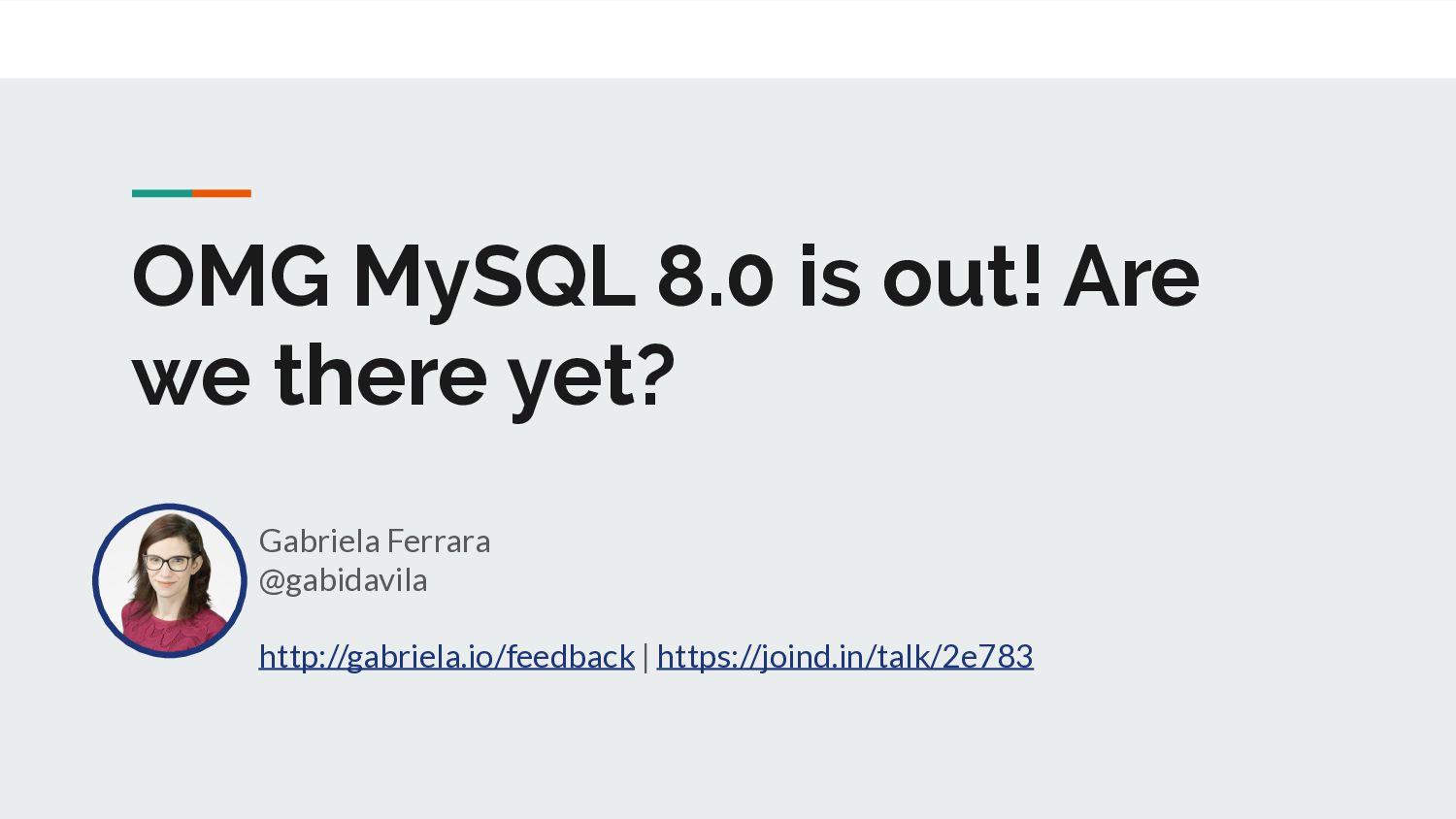Open the gabriela.io/feedback link
The width and height of the screenshot is (1456, 819).
(447, 657)
